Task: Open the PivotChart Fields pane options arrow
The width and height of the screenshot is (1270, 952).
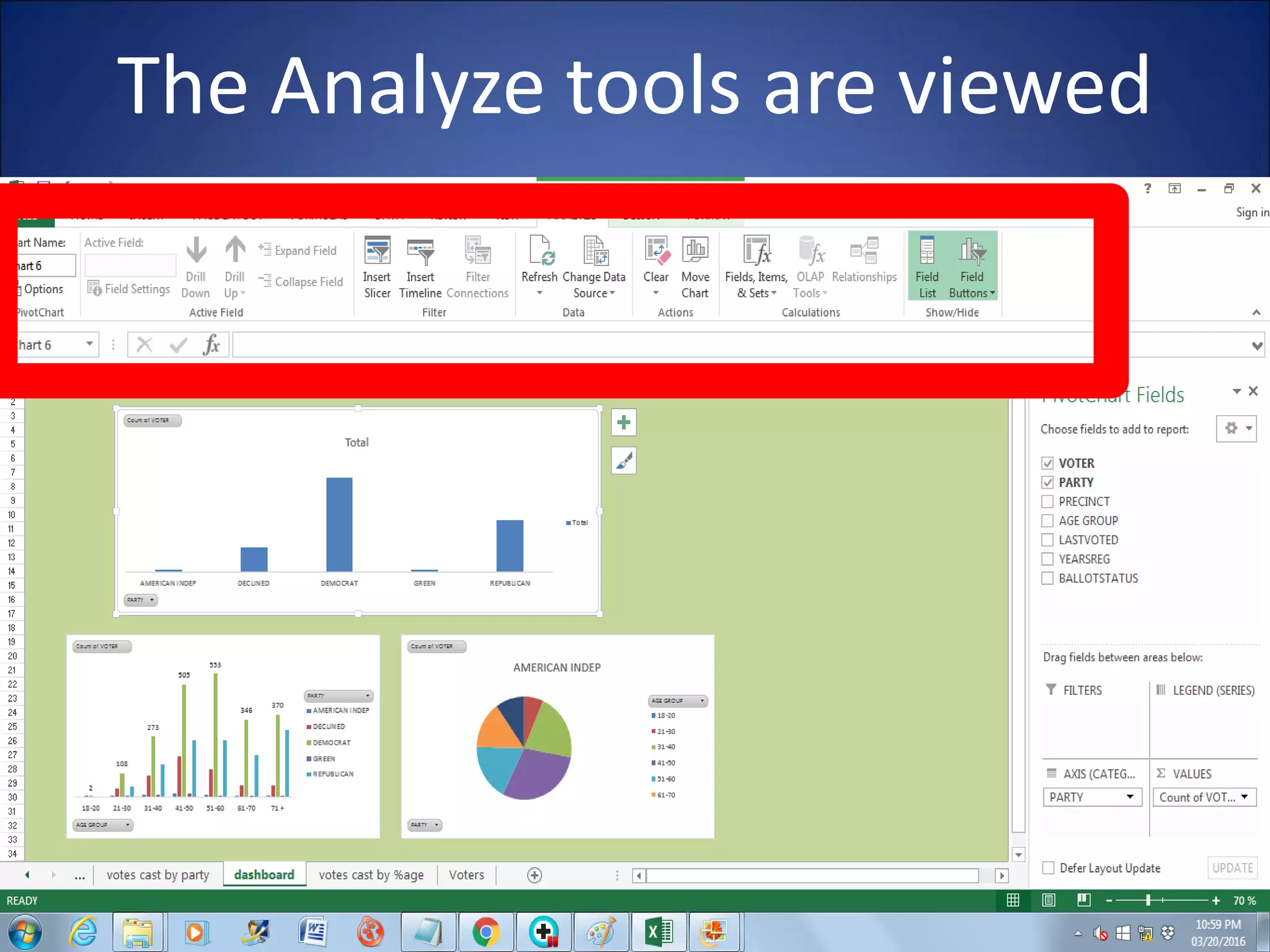Action: [1237, 391]
